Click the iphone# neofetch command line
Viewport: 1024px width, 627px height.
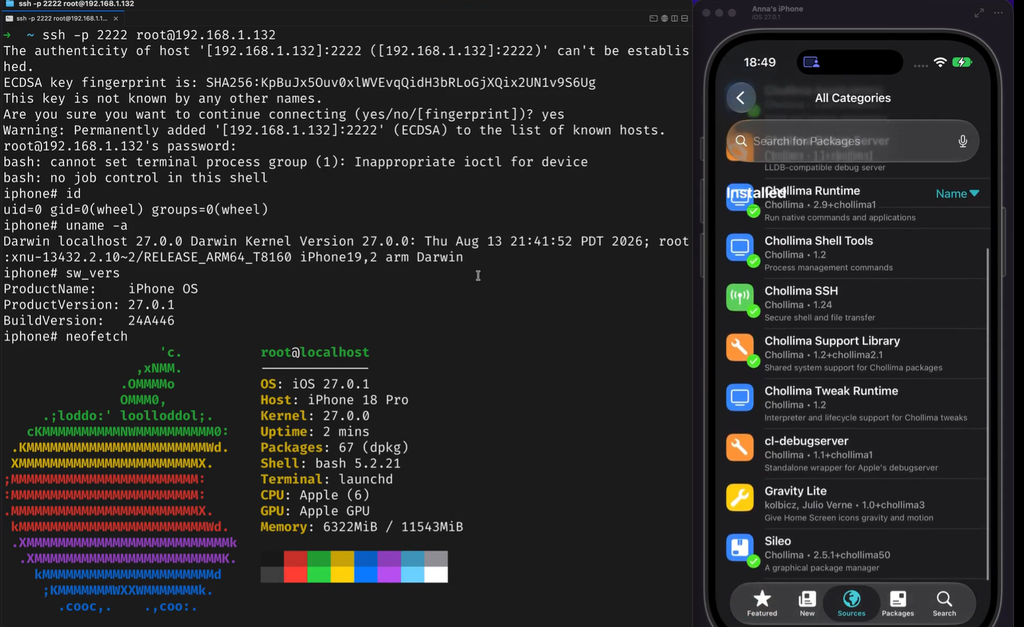click(65, 337)
